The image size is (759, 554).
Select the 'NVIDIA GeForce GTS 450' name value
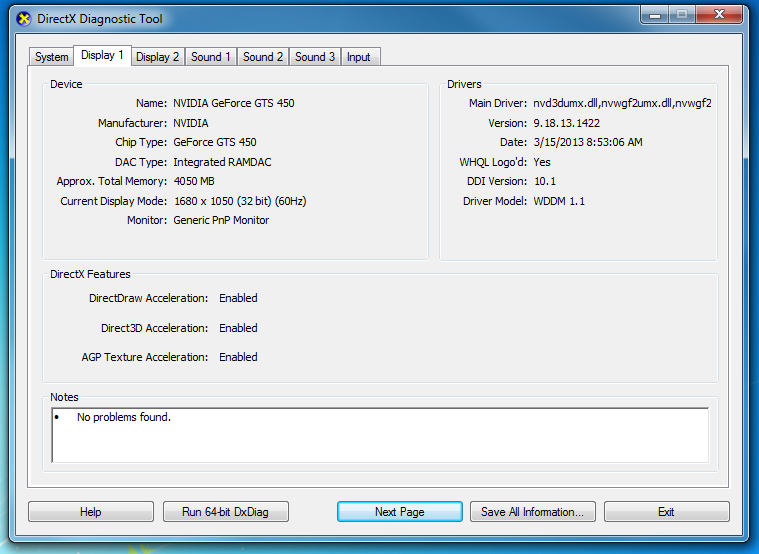pyautogui.click(x=234, y=103)
